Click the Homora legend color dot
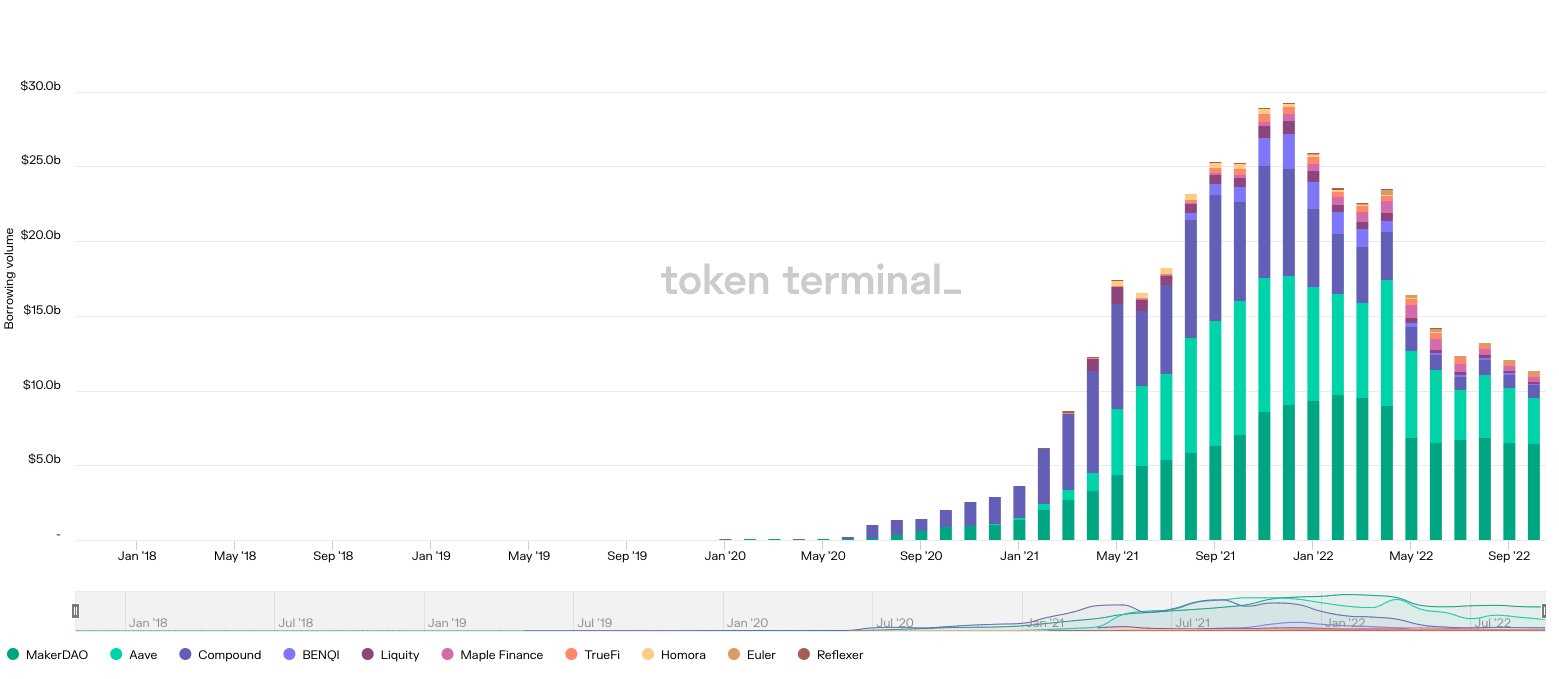This screenshot has height=679, width=1559. [x=647, y=655]
